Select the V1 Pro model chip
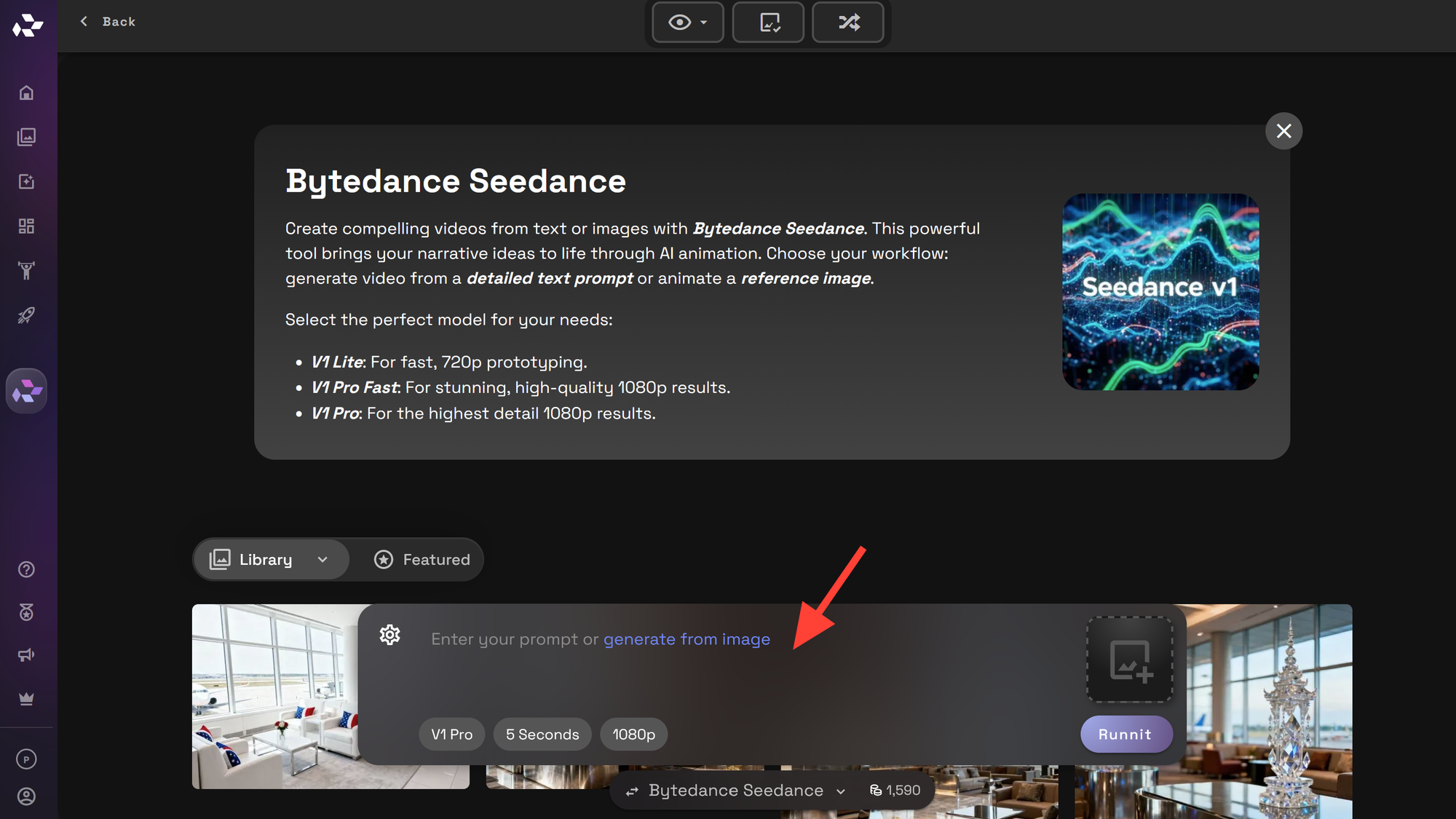 coord(451,735)
